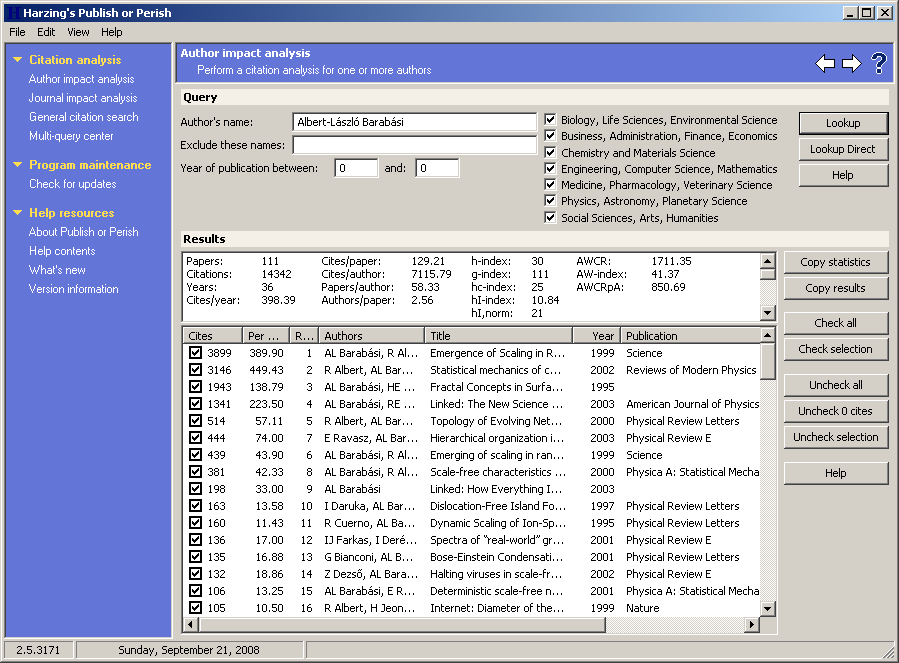The image size is (899, 663).
Task: Show Version information
Action: click(74, 289)
